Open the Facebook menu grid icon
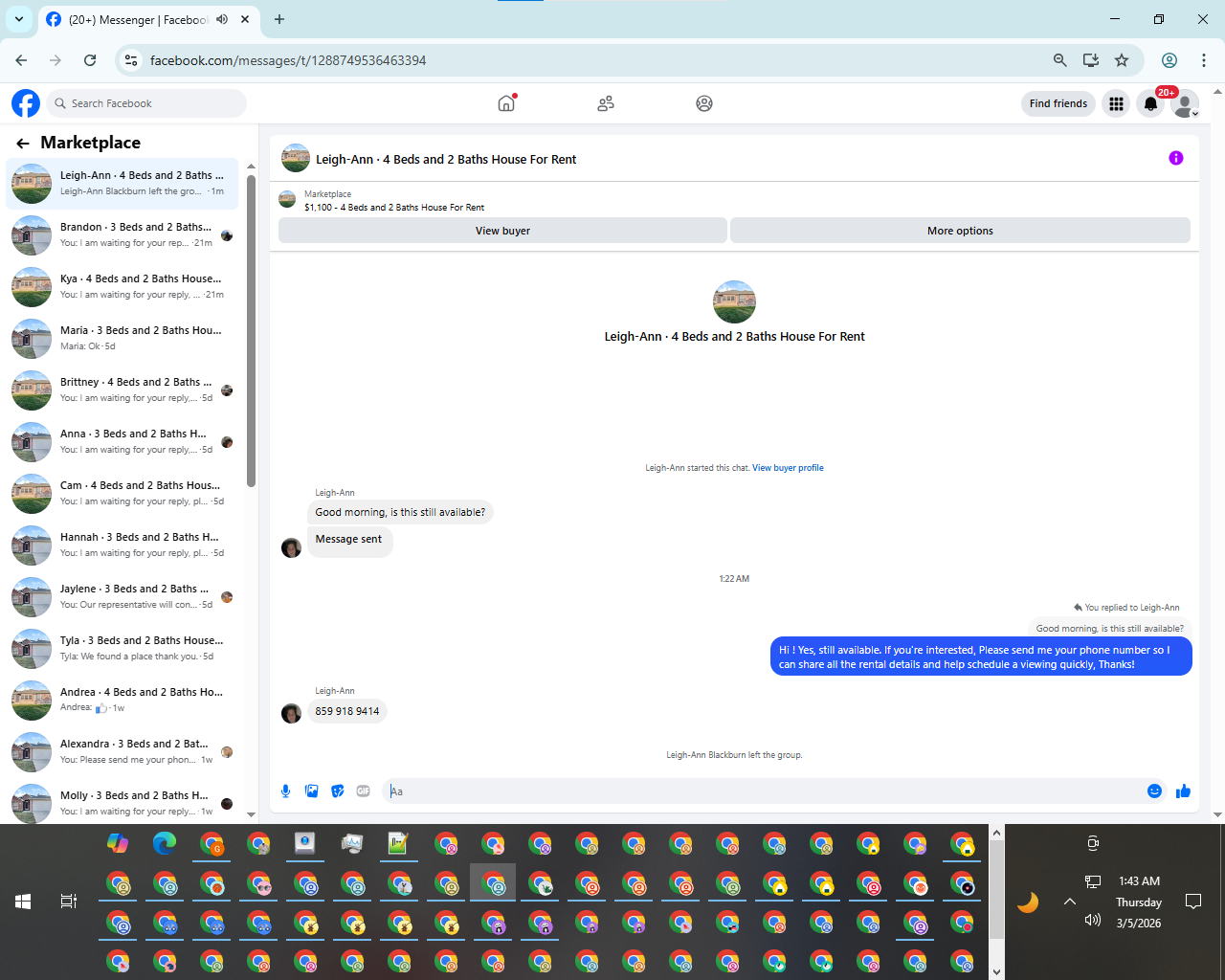This screenshot has width=1225, height=980. (x=1116, y=103)
